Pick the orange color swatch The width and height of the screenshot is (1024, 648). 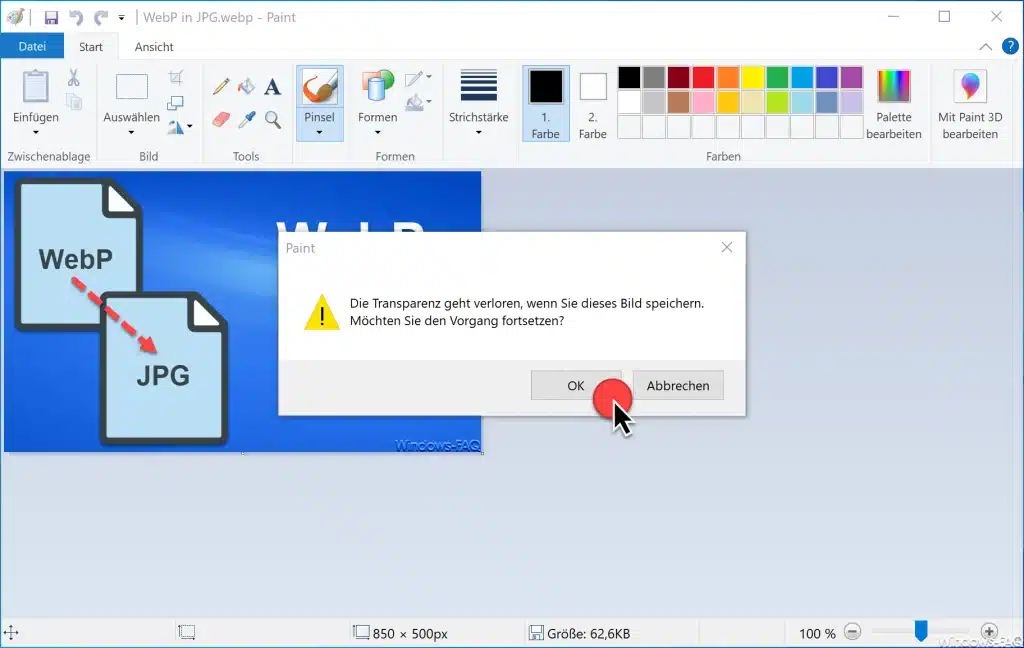click(728, 77)
